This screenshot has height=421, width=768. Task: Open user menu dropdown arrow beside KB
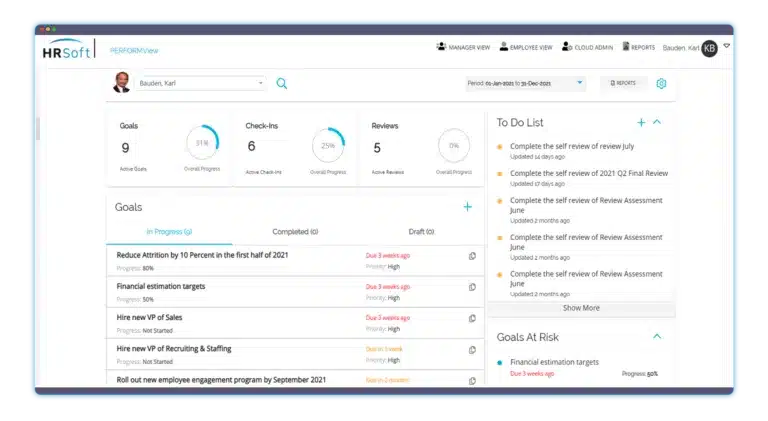pyautogui.click(x=726, y=46)
